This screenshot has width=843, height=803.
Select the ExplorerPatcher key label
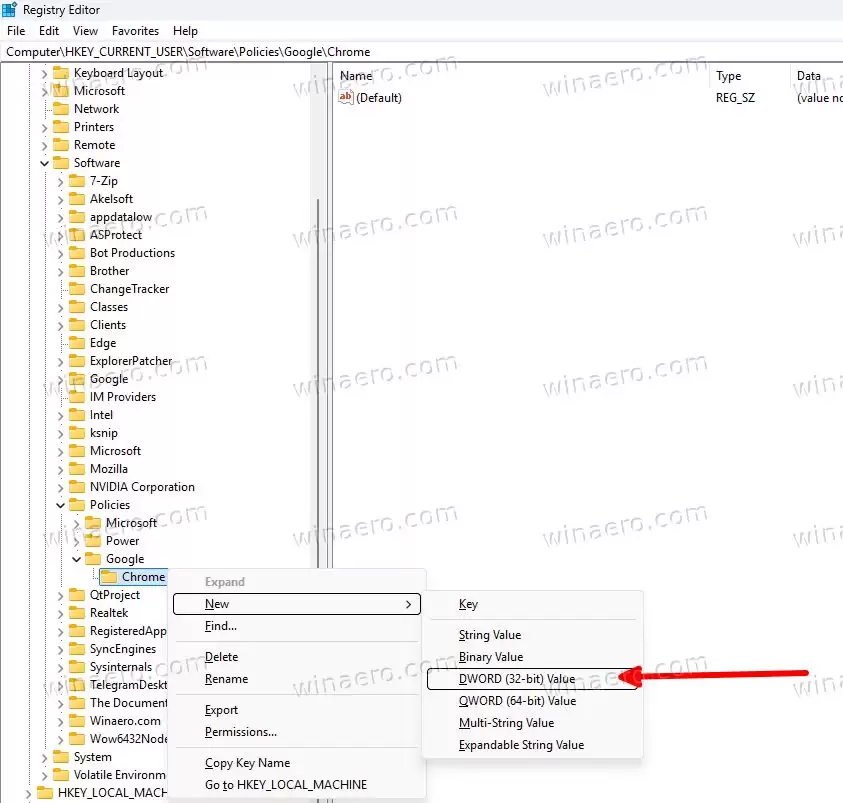point(131,361)
